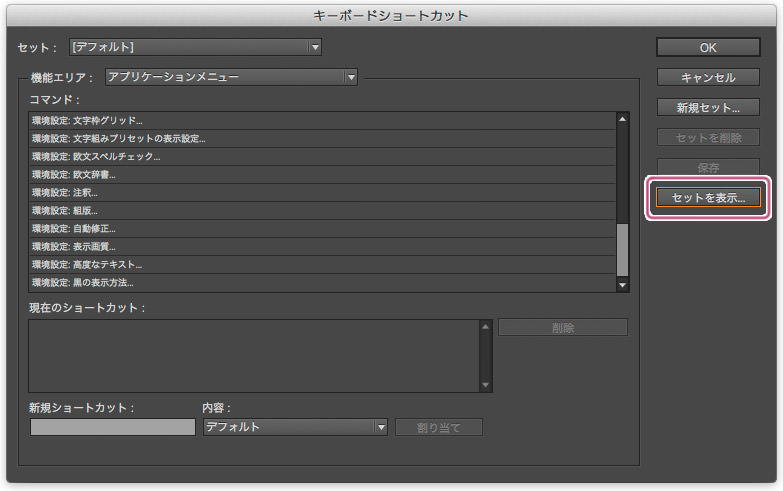Screen dimensions: 783x491
Task: Click the OK button
Action: click(708, 47)
